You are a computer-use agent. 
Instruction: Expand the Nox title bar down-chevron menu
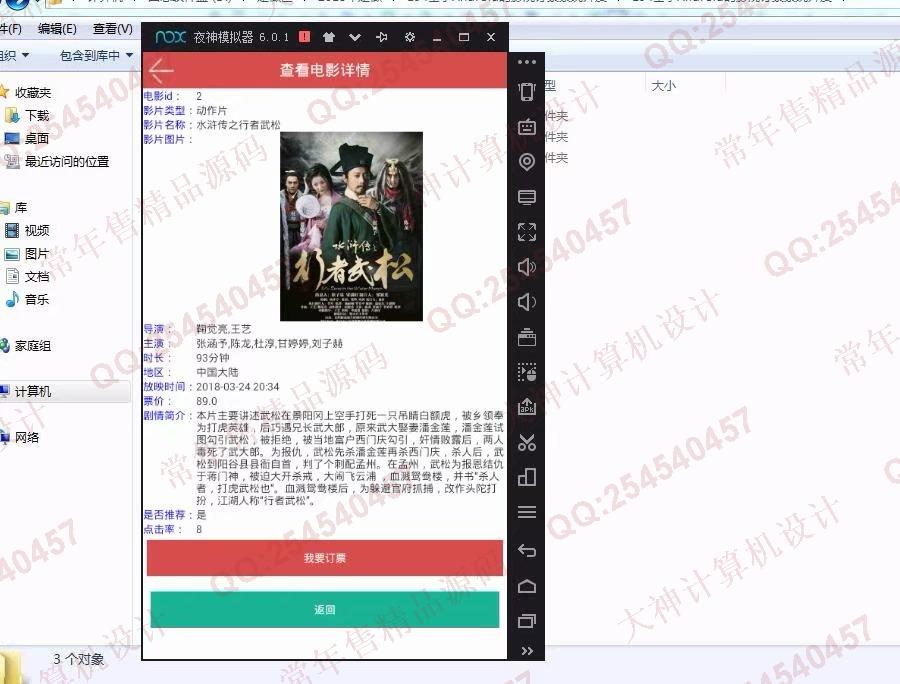click(355, 37)
